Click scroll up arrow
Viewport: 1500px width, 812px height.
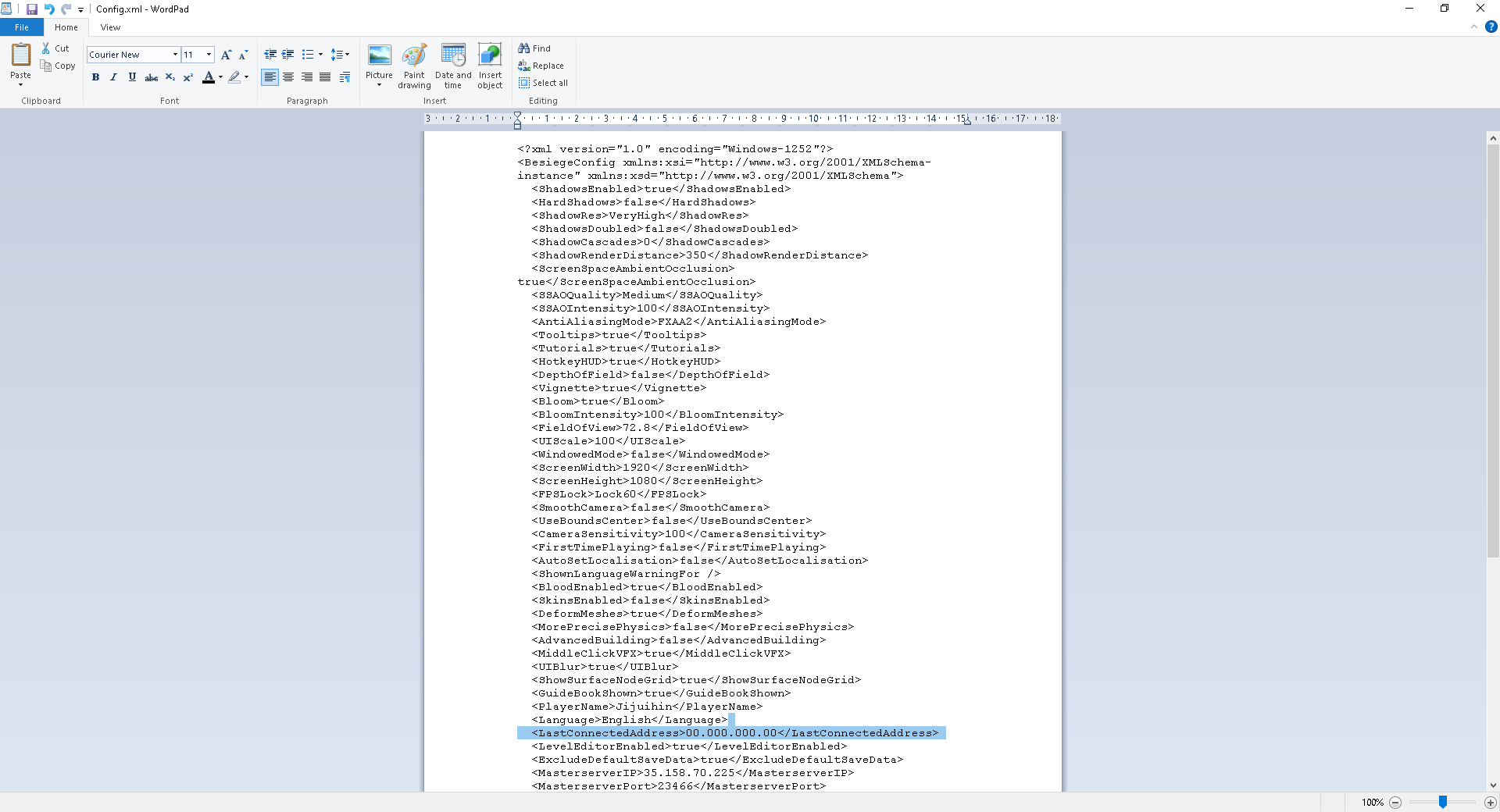1493,138
